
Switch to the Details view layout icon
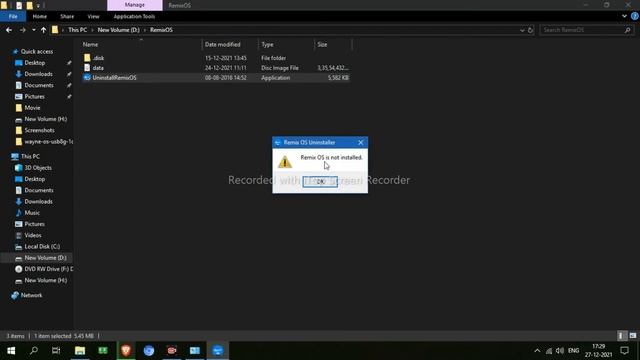tap(621, 336)
